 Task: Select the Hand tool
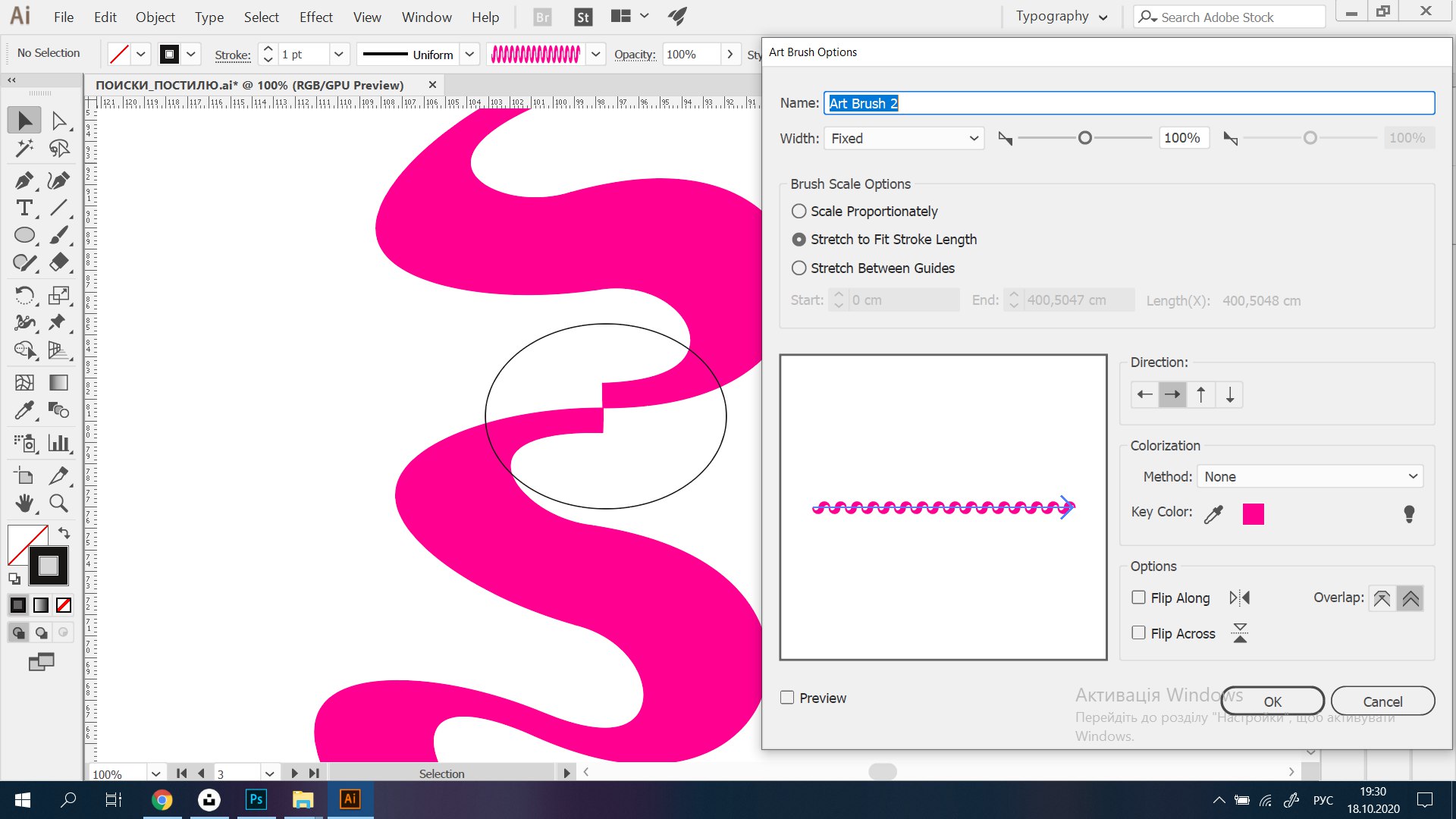[x=24, y=503]
